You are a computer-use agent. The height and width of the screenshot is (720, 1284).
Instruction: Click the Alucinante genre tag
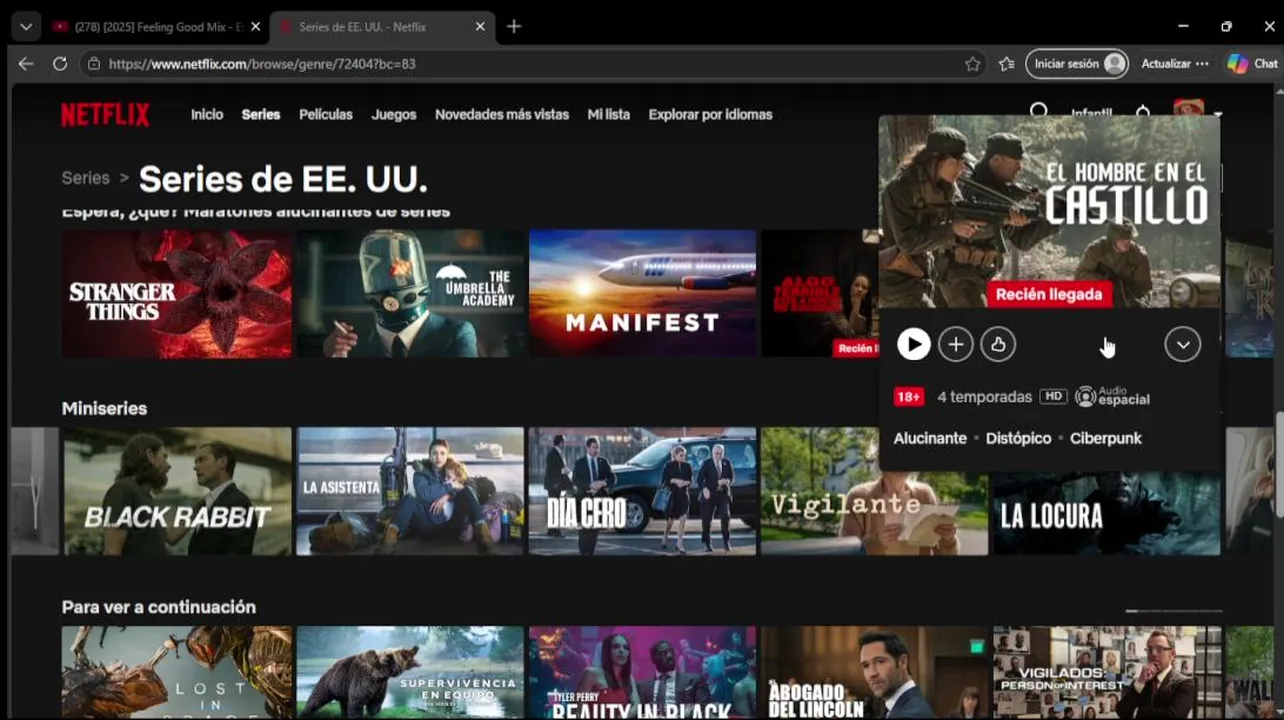(930, 438)
